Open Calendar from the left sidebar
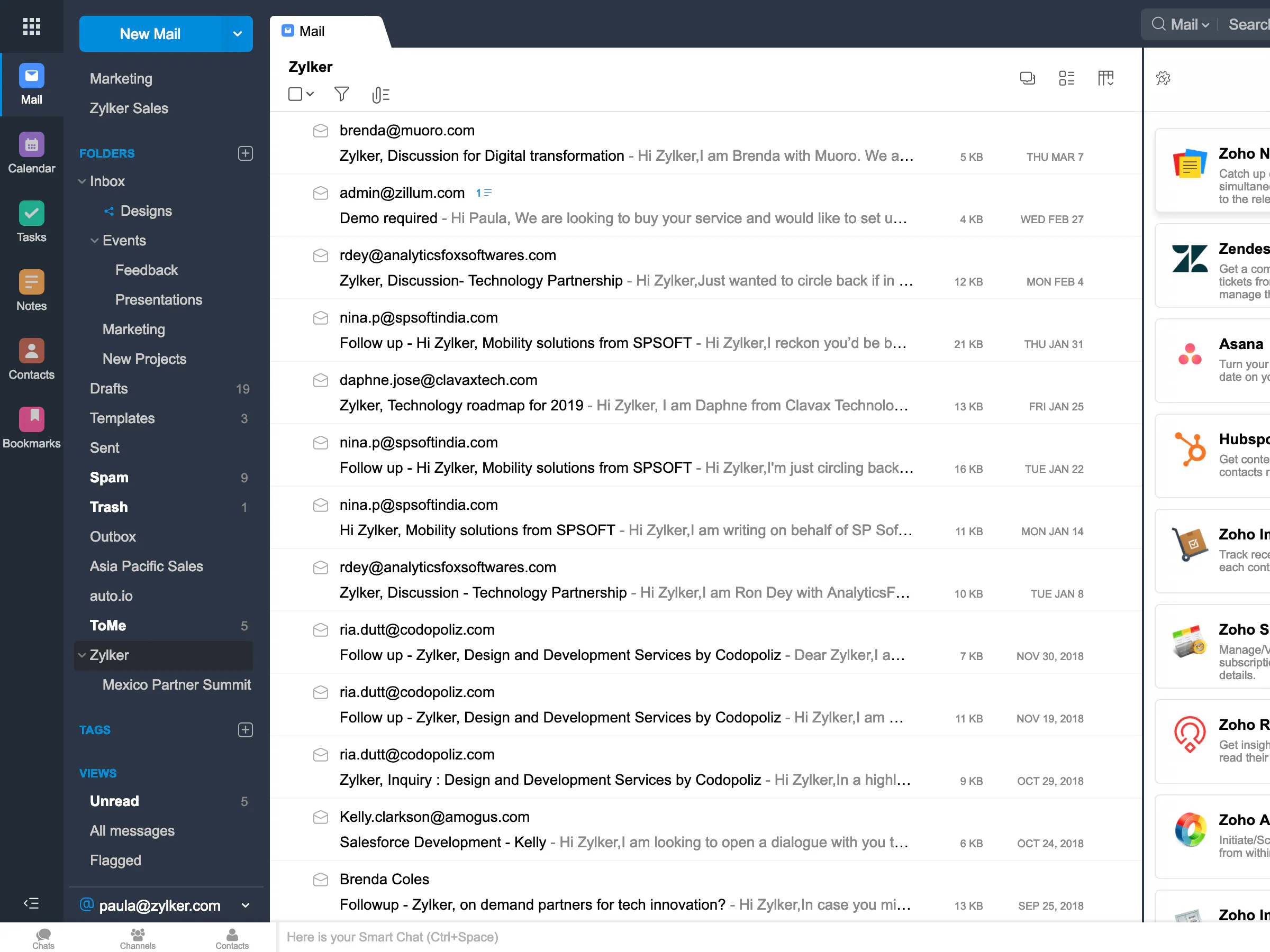The height and width of the screenshot is (952, 1270). [32, 153]
